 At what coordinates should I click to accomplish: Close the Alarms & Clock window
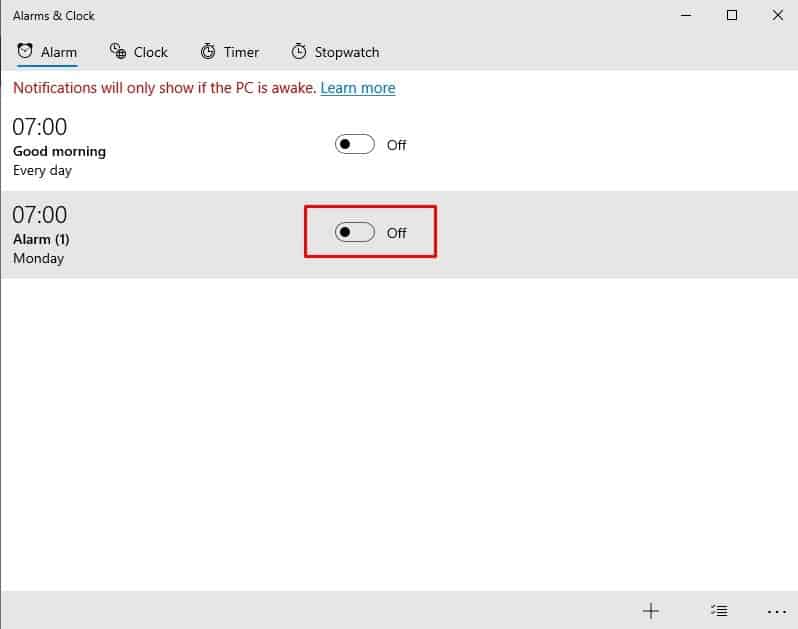(x=777, y=15)
